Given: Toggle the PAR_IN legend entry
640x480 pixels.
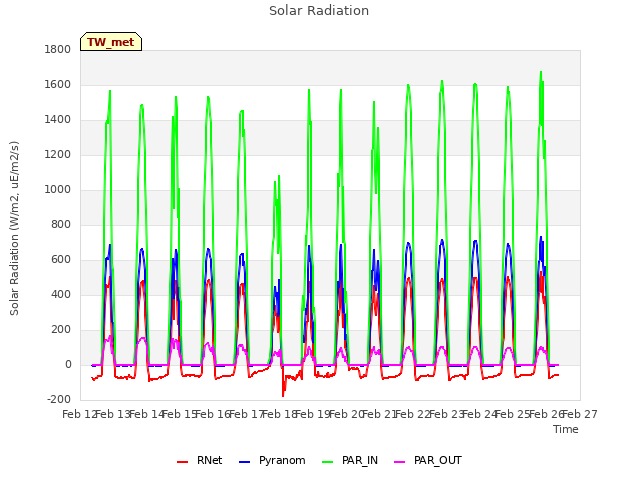Looking at the screenshot, I should click(350, 460).
